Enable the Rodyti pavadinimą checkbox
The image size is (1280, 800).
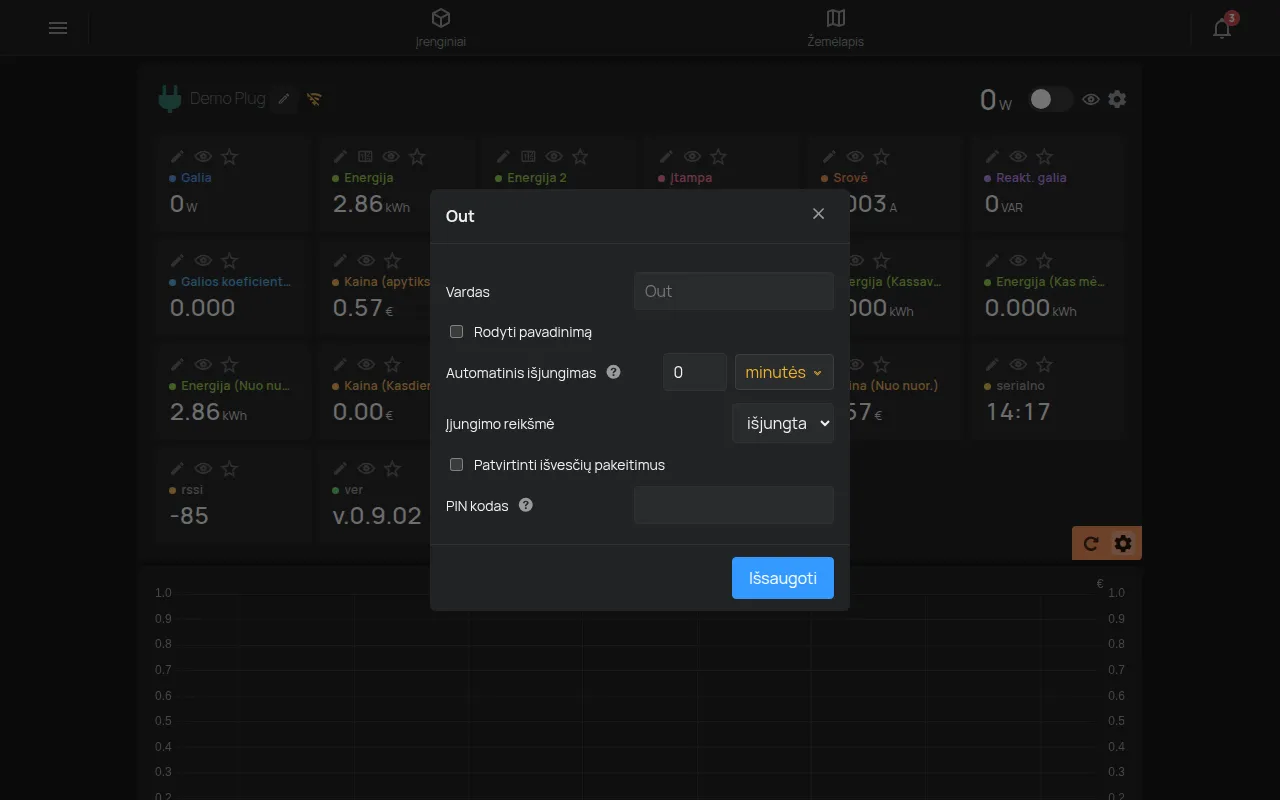[456, 331]
